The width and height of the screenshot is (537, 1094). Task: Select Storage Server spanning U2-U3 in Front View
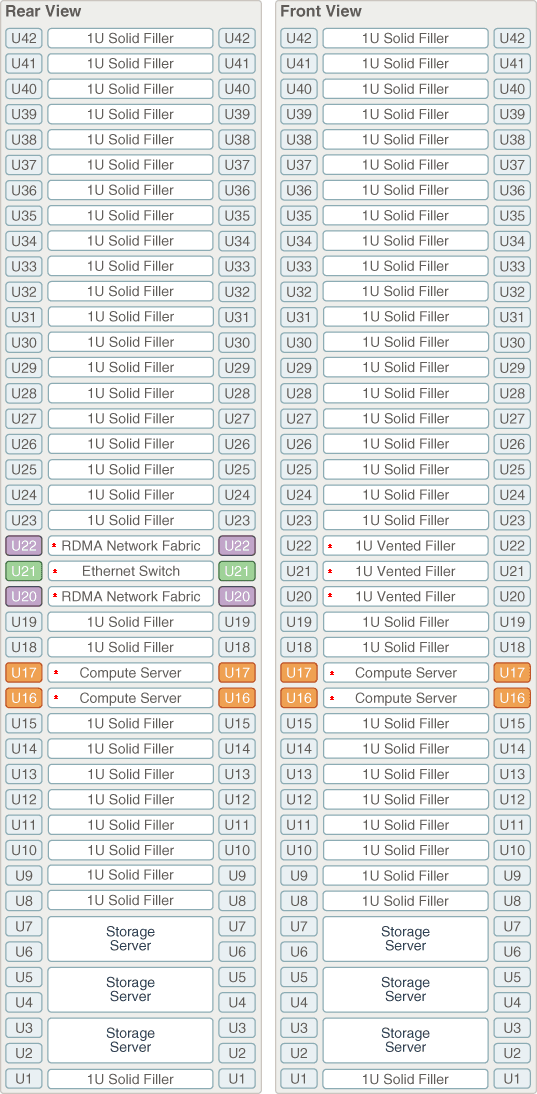click(405, 1040)
